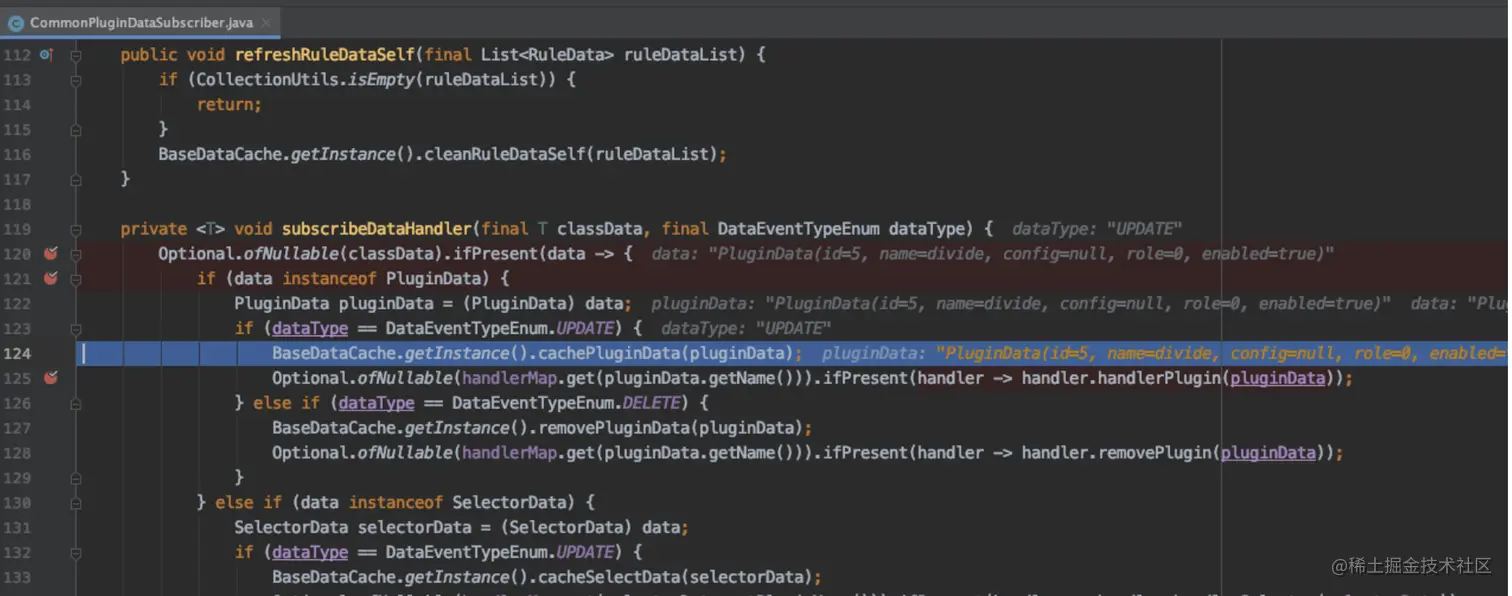Collapse the if block at line 132

coord(76,552)
